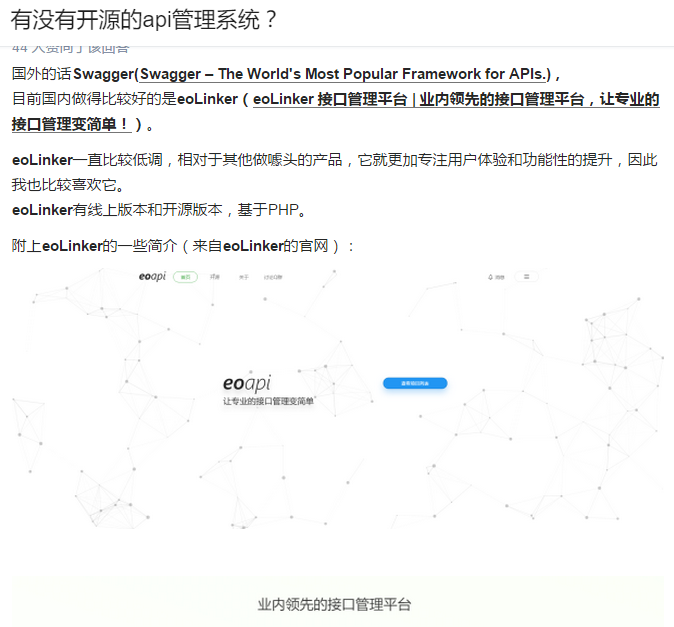Viewport: 674px width, 627px height.
Task: Click the word PHP in the answer
Action: tap(283, 210)
